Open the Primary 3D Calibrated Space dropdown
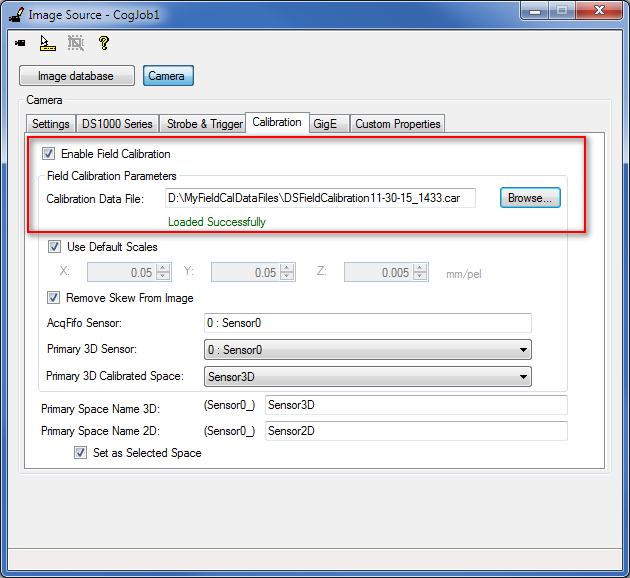 pos(368,377)
